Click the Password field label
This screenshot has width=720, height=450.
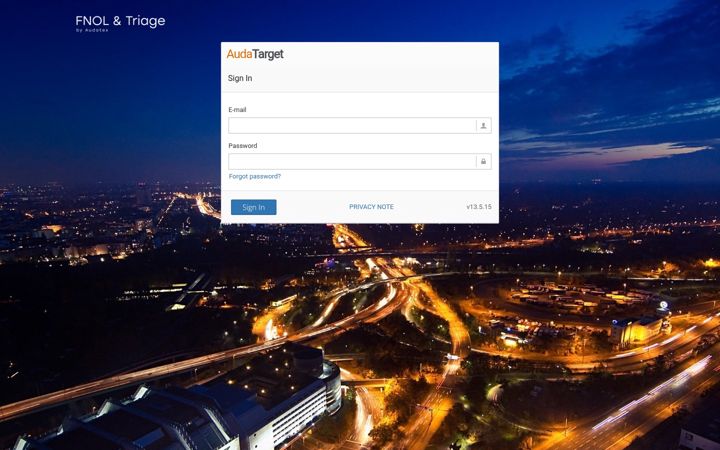click(x=243, y=146)
